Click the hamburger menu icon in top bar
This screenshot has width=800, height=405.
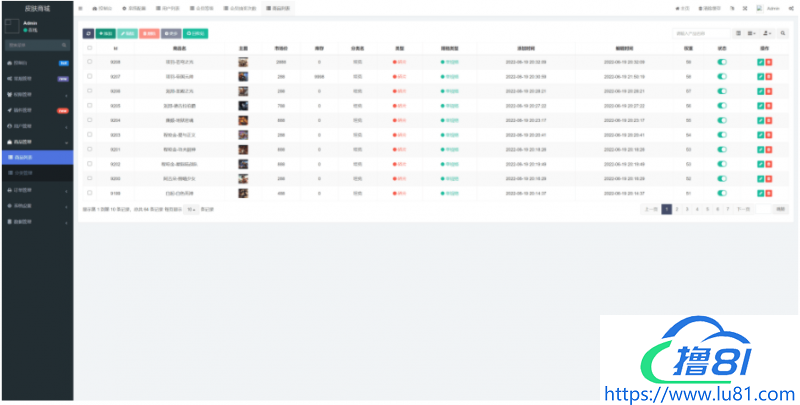coord(81,7)
